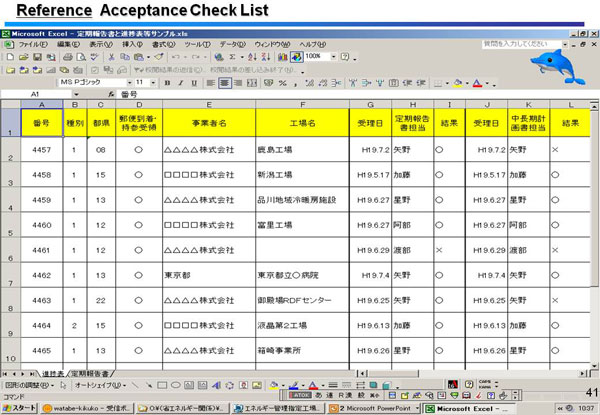Expand the Borders dropdown arrow
600x415 pixels.
click(x=447, y=83)
